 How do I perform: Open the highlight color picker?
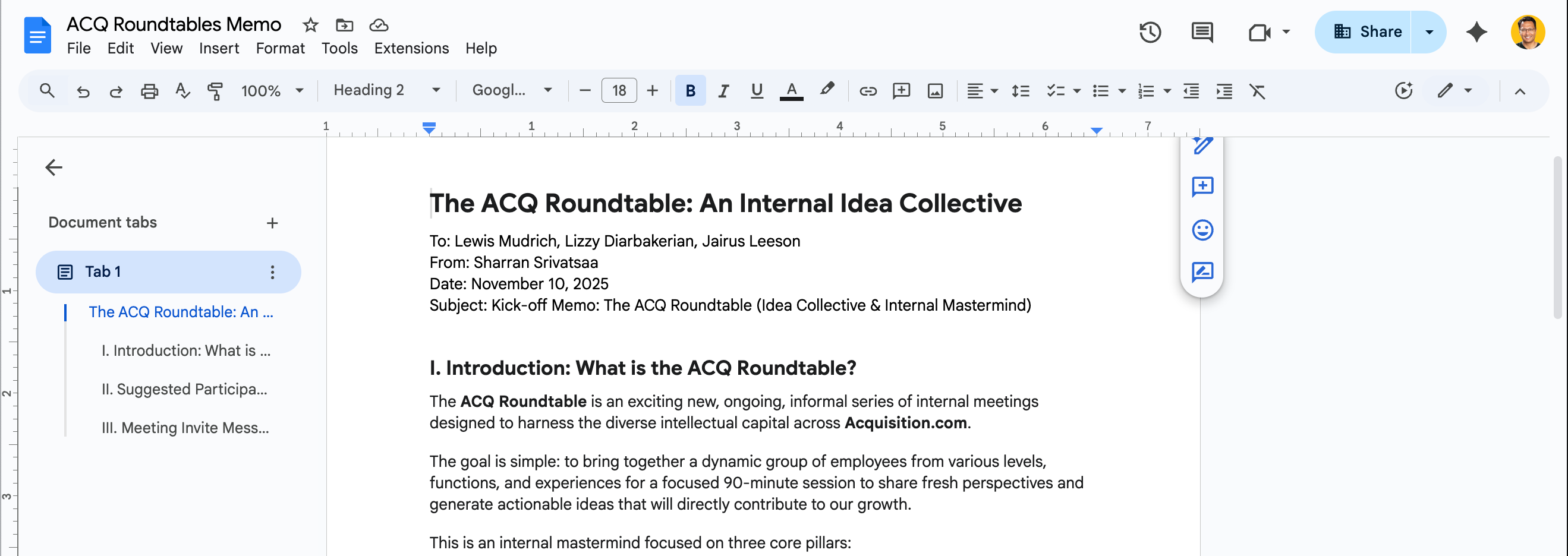point(826,91)
